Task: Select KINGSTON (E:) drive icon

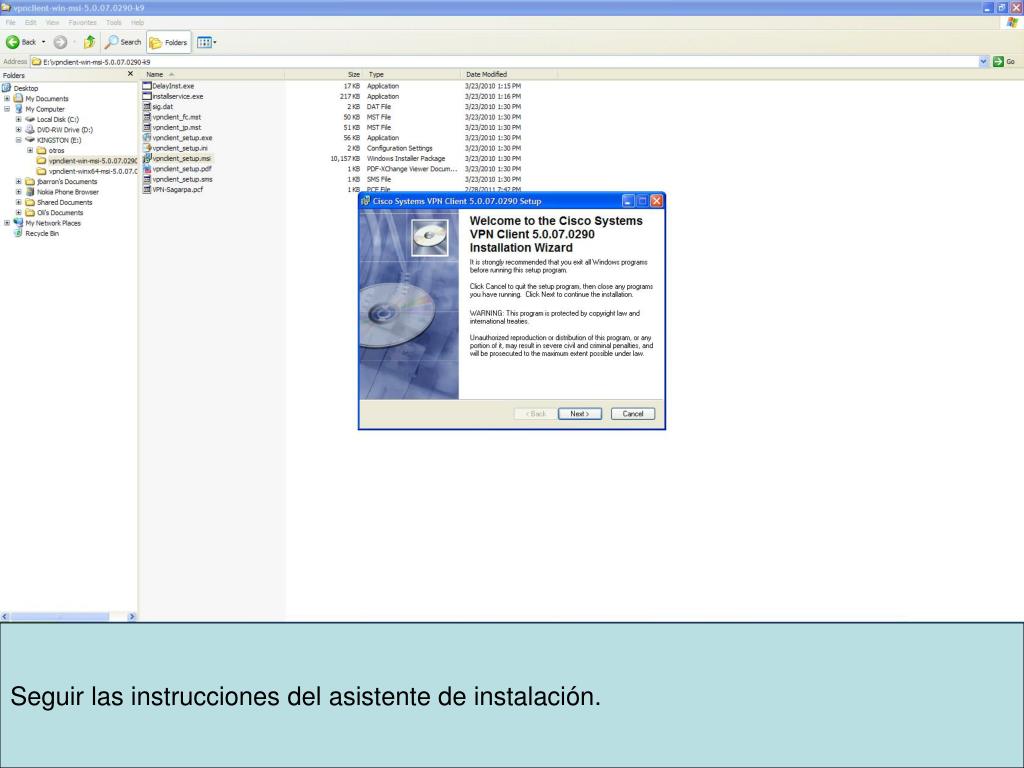Action: [30, 140]
